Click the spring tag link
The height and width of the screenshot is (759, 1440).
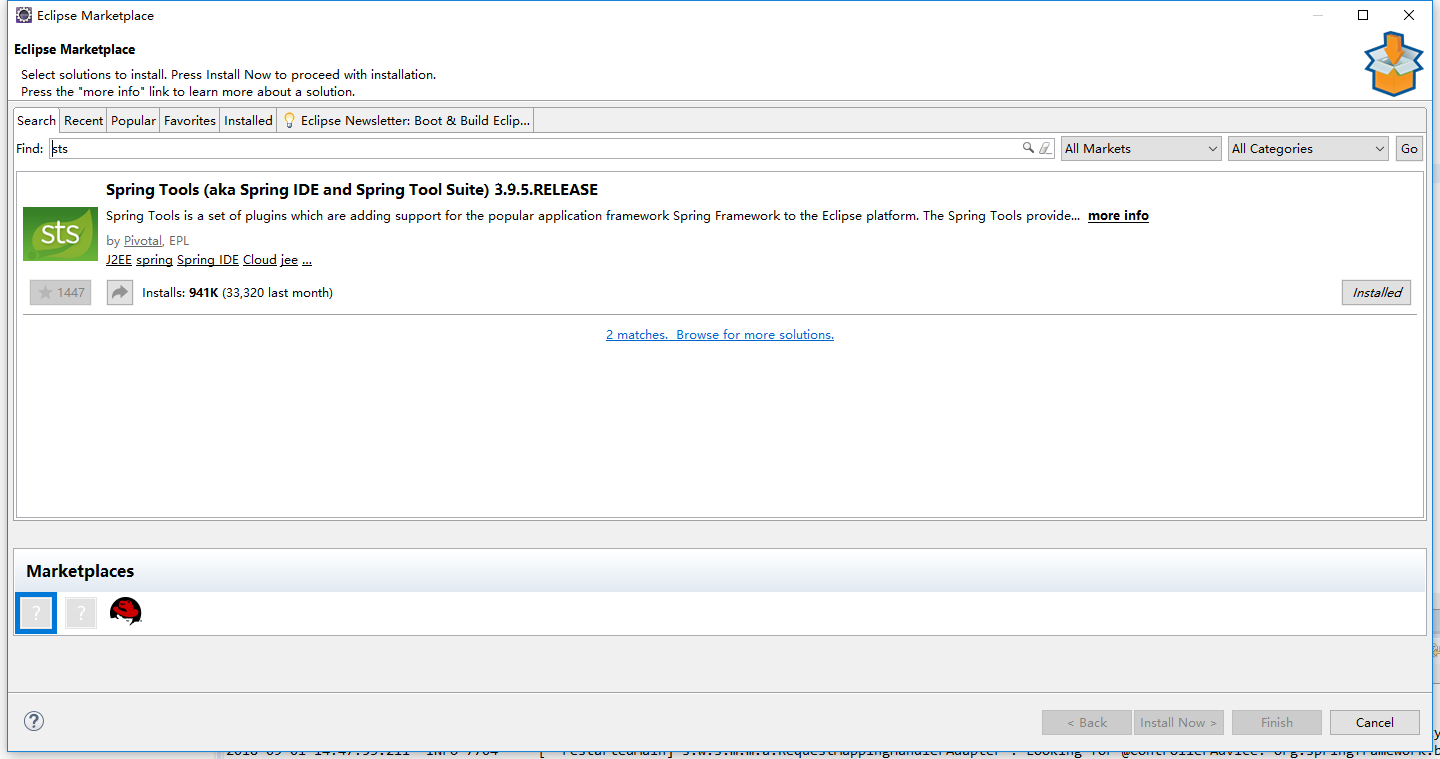point(154,260)
